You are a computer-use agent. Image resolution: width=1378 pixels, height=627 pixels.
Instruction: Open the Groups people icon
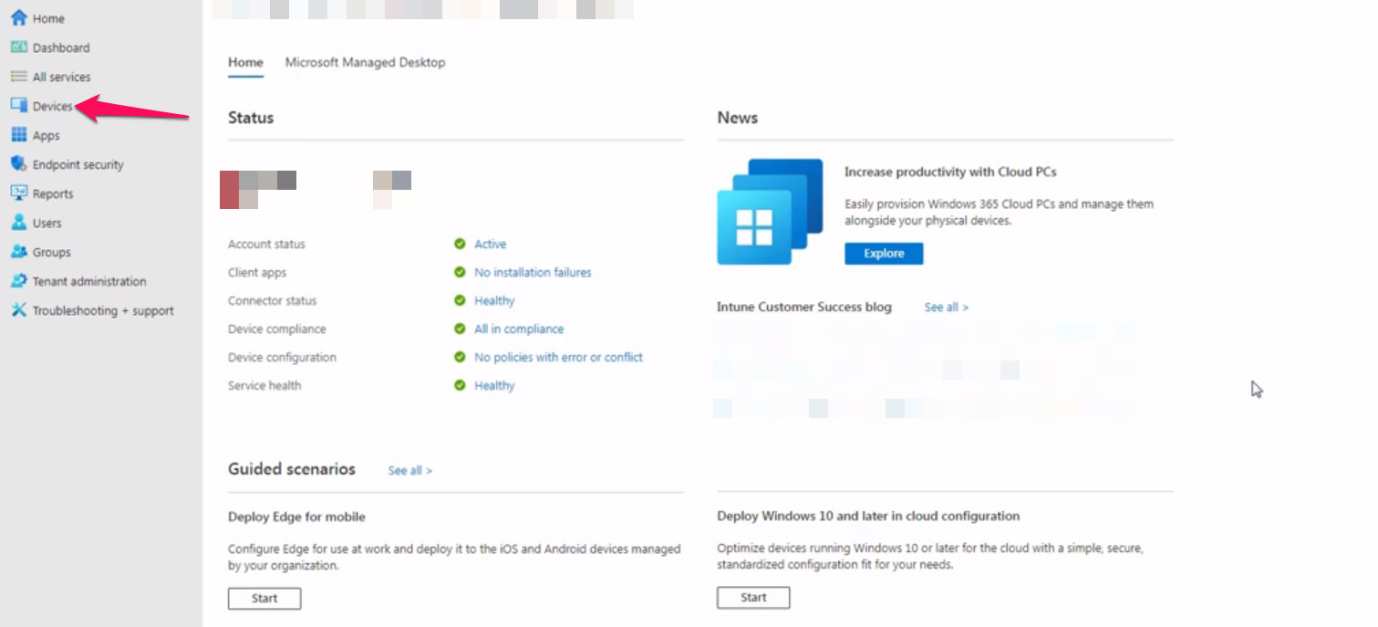point(19,252)
